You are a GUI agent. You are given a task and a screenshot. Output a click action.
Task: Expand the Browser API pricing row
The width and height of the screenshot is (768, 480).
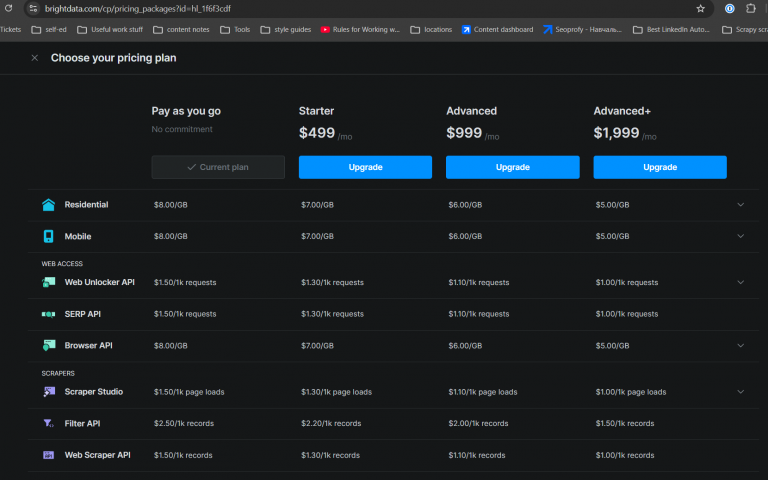click(741, 345)
